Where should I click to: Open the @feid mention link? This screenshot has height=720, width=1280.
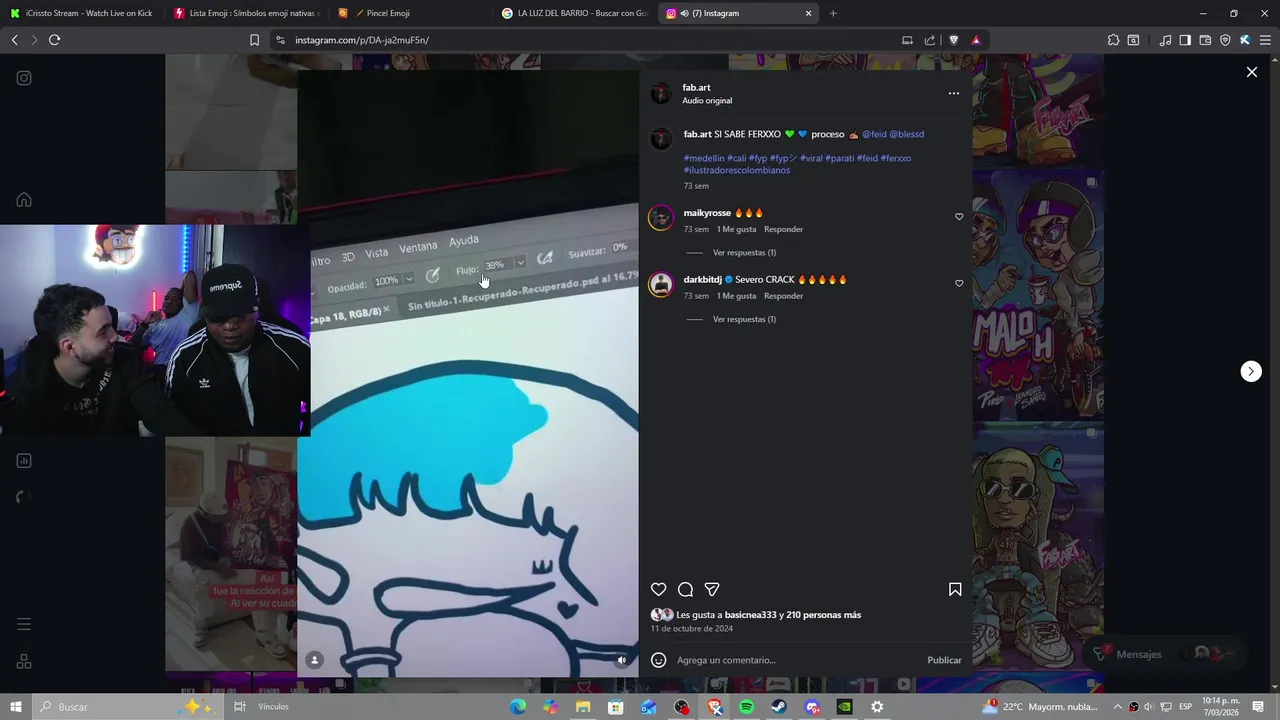click(874, 134)
